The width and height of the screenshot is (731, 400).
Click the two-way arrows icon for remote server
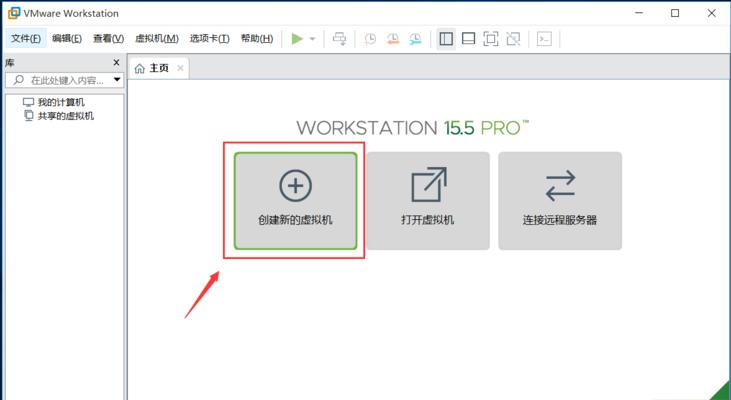560,186
